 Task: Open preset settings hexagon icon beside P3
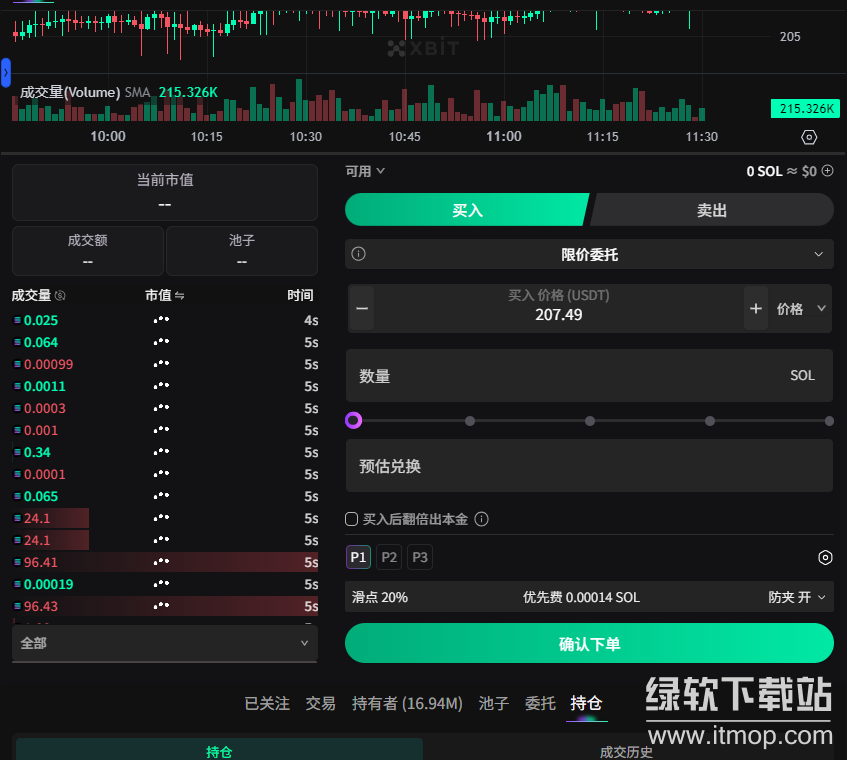(x=825, y=557)
